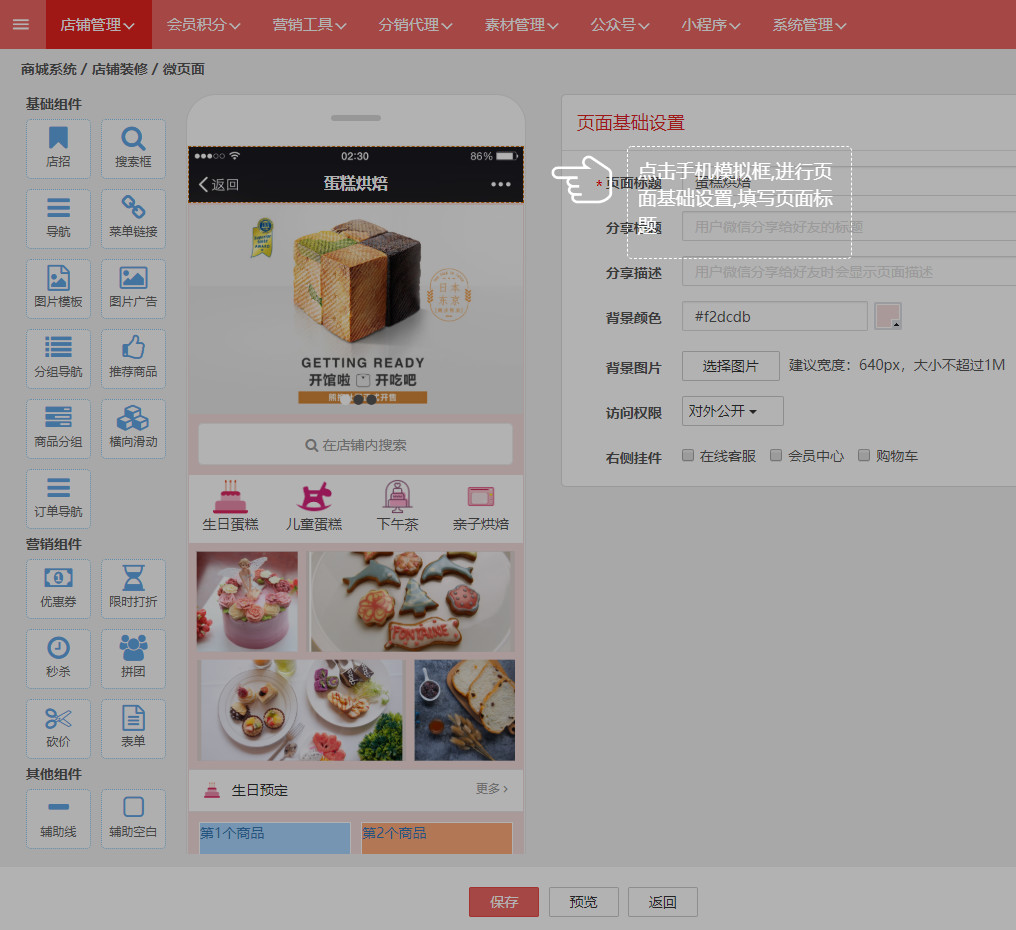Enable the 在线客服 checkbox
1016x930 pixels.
(x=688, y=455)
